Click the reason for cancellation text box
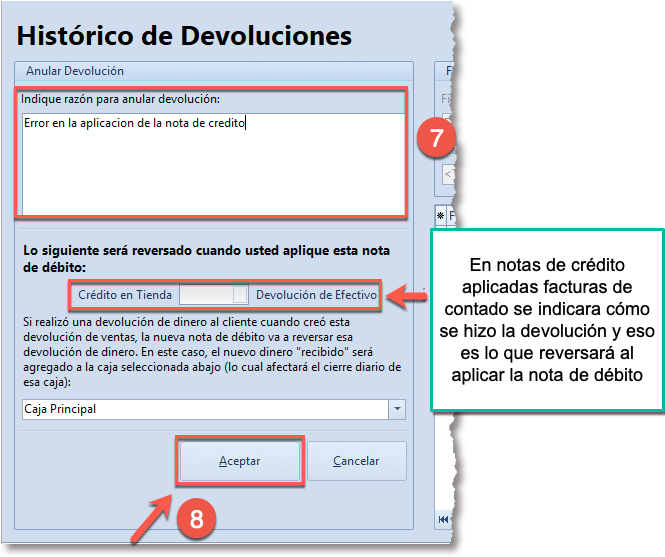The height and width of the screenshot is (557, 665). pos(213,164)
